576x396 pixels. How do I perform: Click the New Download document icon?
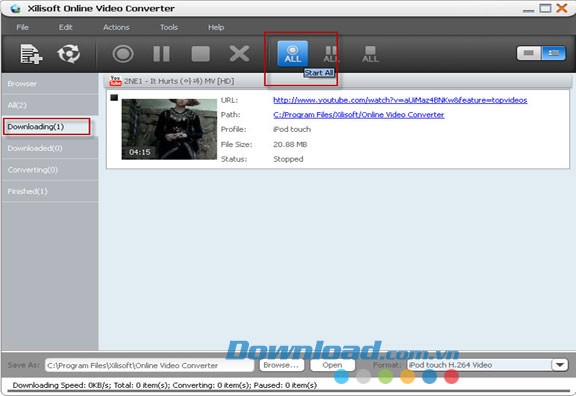[x=31, y=54]
